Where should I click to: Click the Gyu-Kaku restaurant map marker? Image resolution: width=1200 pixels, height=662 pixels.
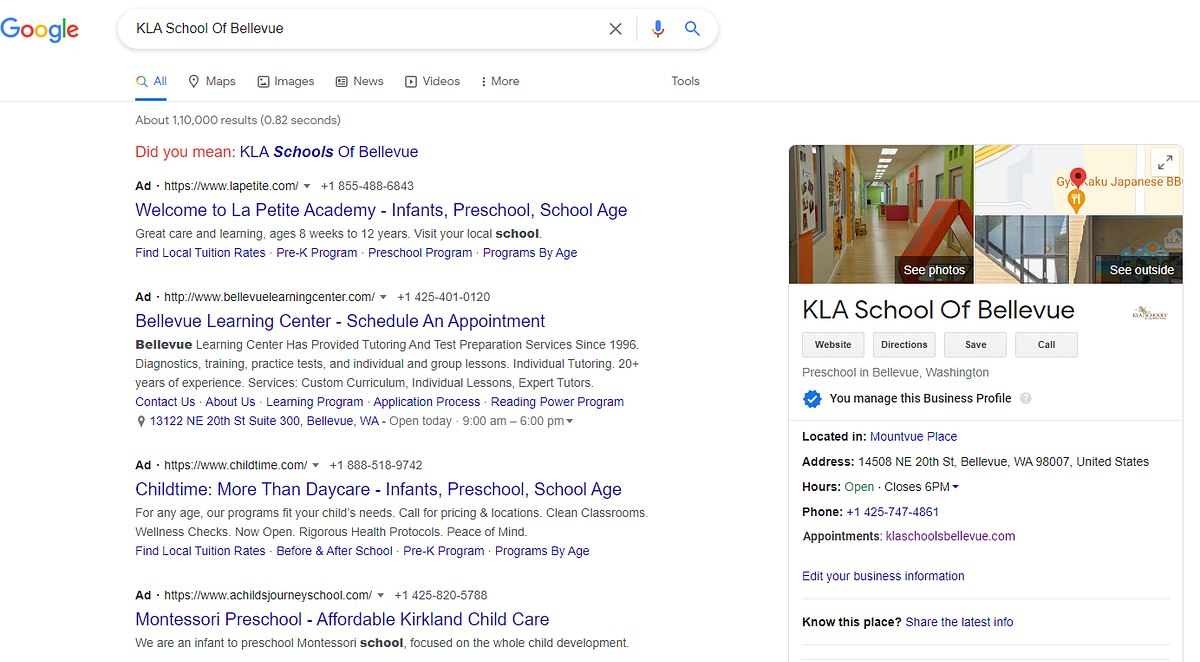[1076, 199]
